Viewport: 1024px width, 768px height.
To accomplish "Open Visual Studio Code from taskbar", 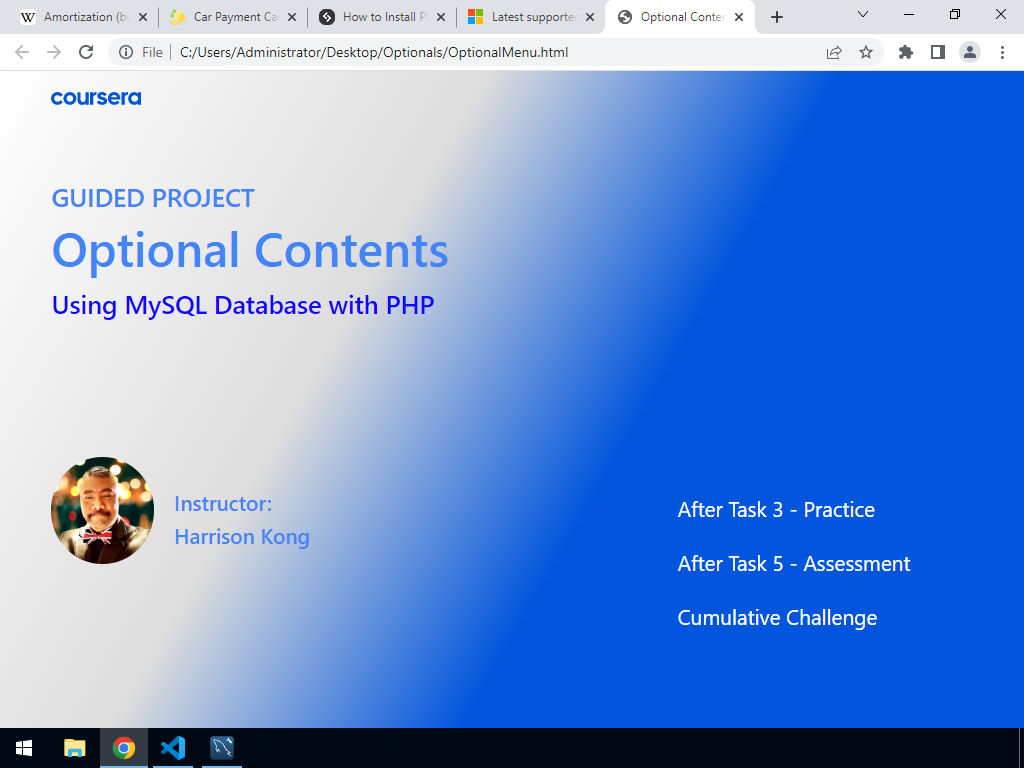I will pyautogui.click(x=173, y=748).
